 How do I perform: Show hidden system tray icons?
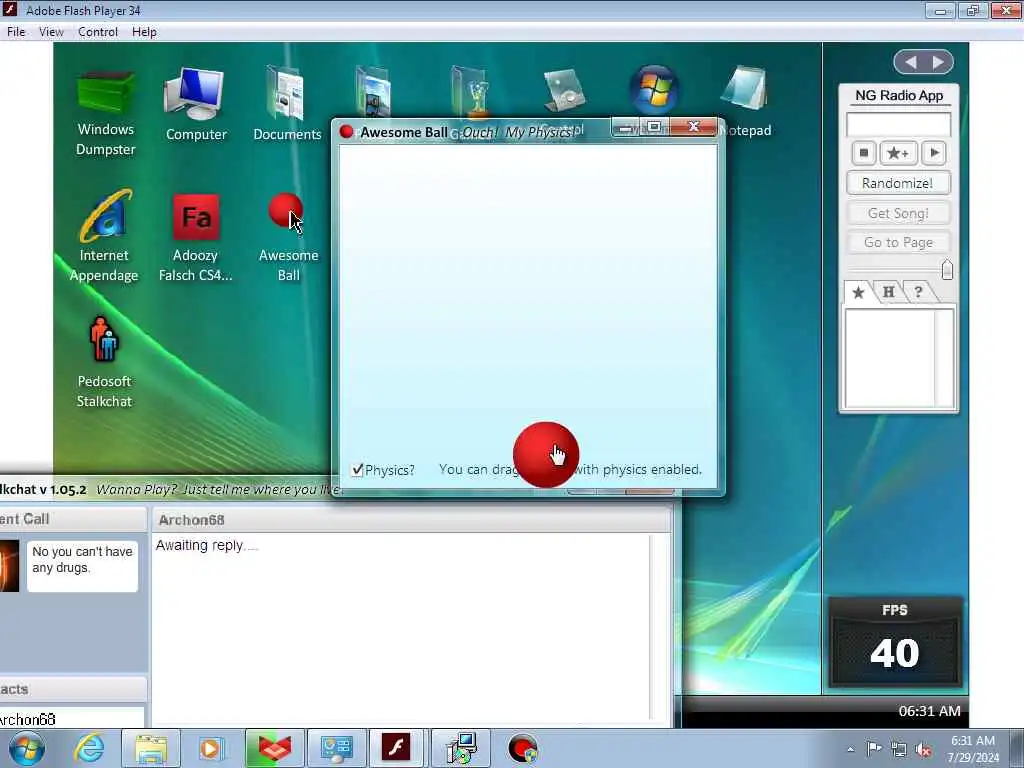click(x=850, y=749)
